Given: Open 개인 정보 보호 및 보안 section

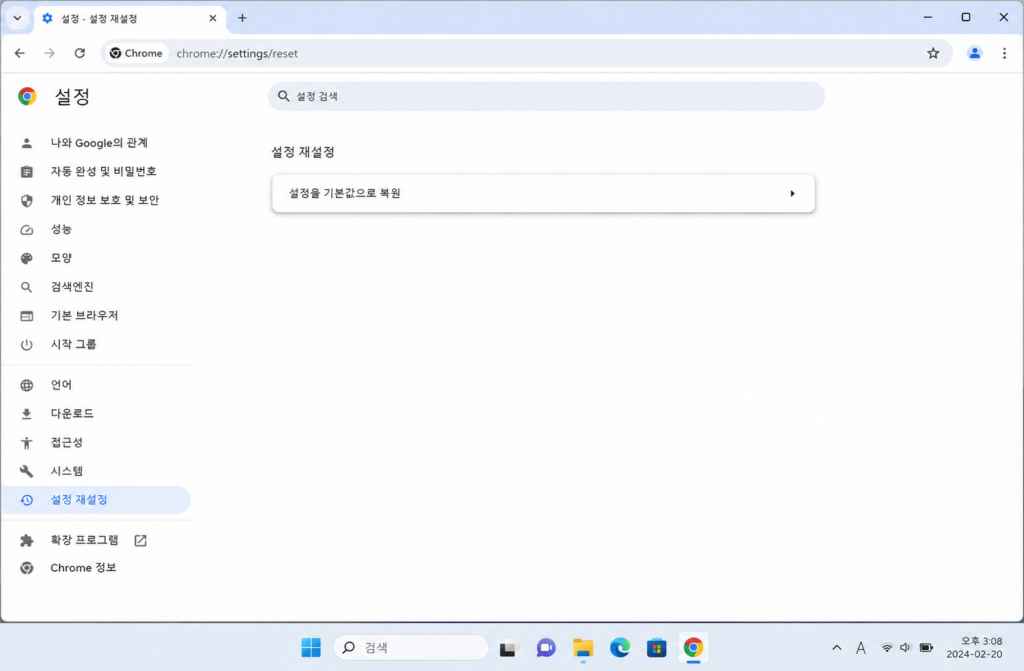Looking at the screenshot, I should (104, 200).
